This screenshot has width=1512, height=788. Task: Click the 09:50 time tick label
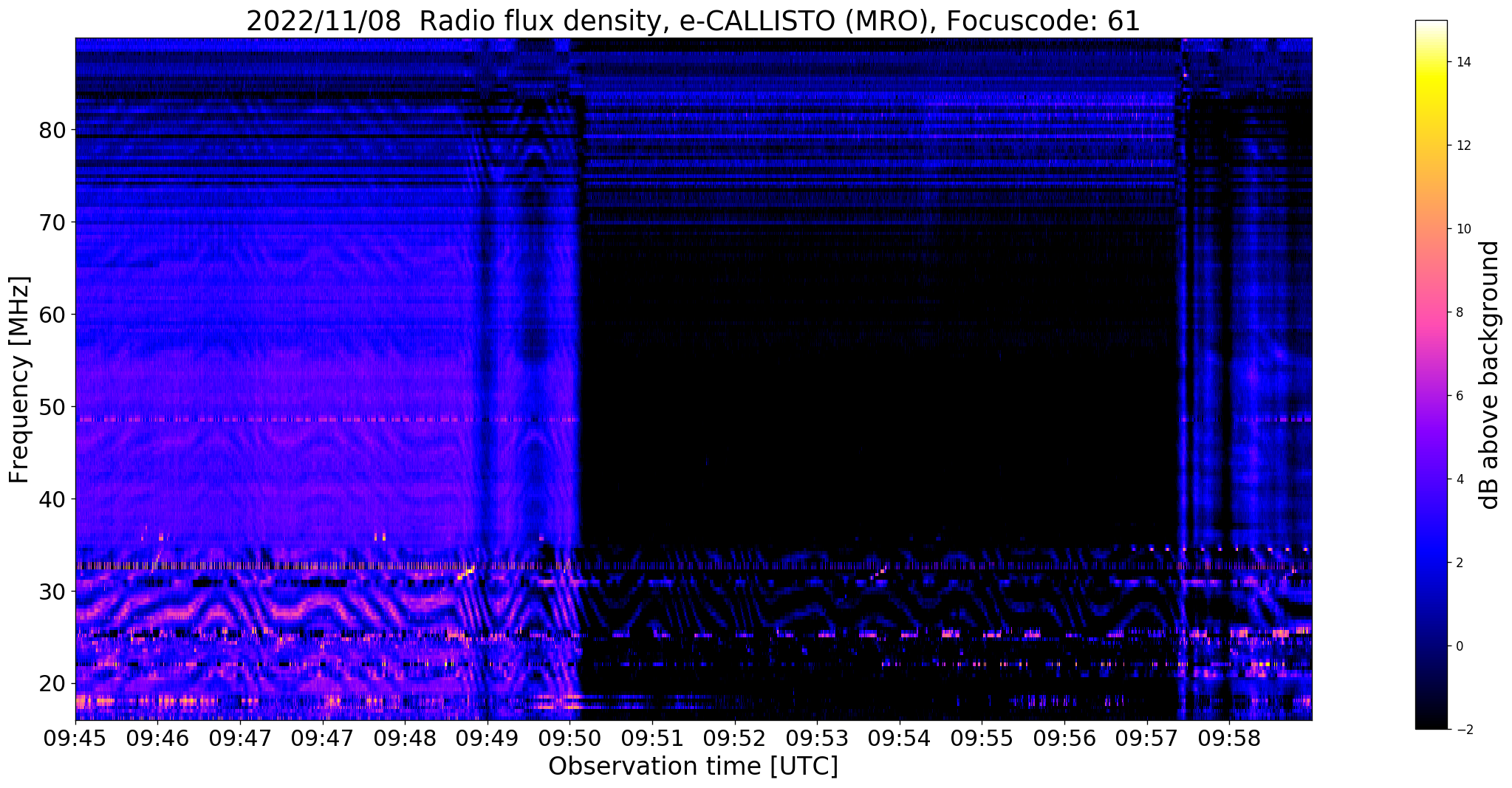[x=569, y=738]
